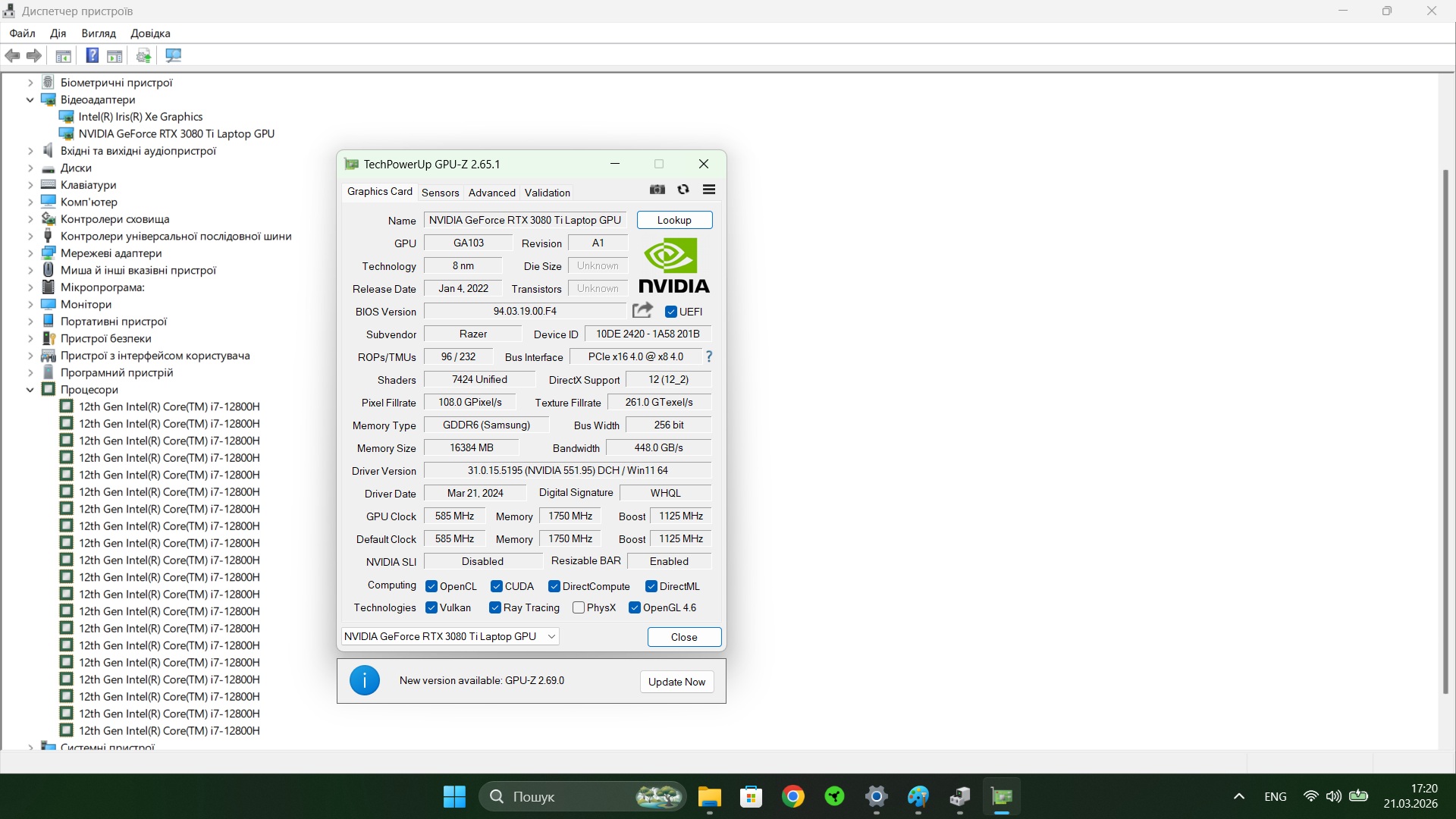Image resolution: width=1456 pixels, height=819 pixels.
Task: Open the Вигляд menu
Action: 99,33
